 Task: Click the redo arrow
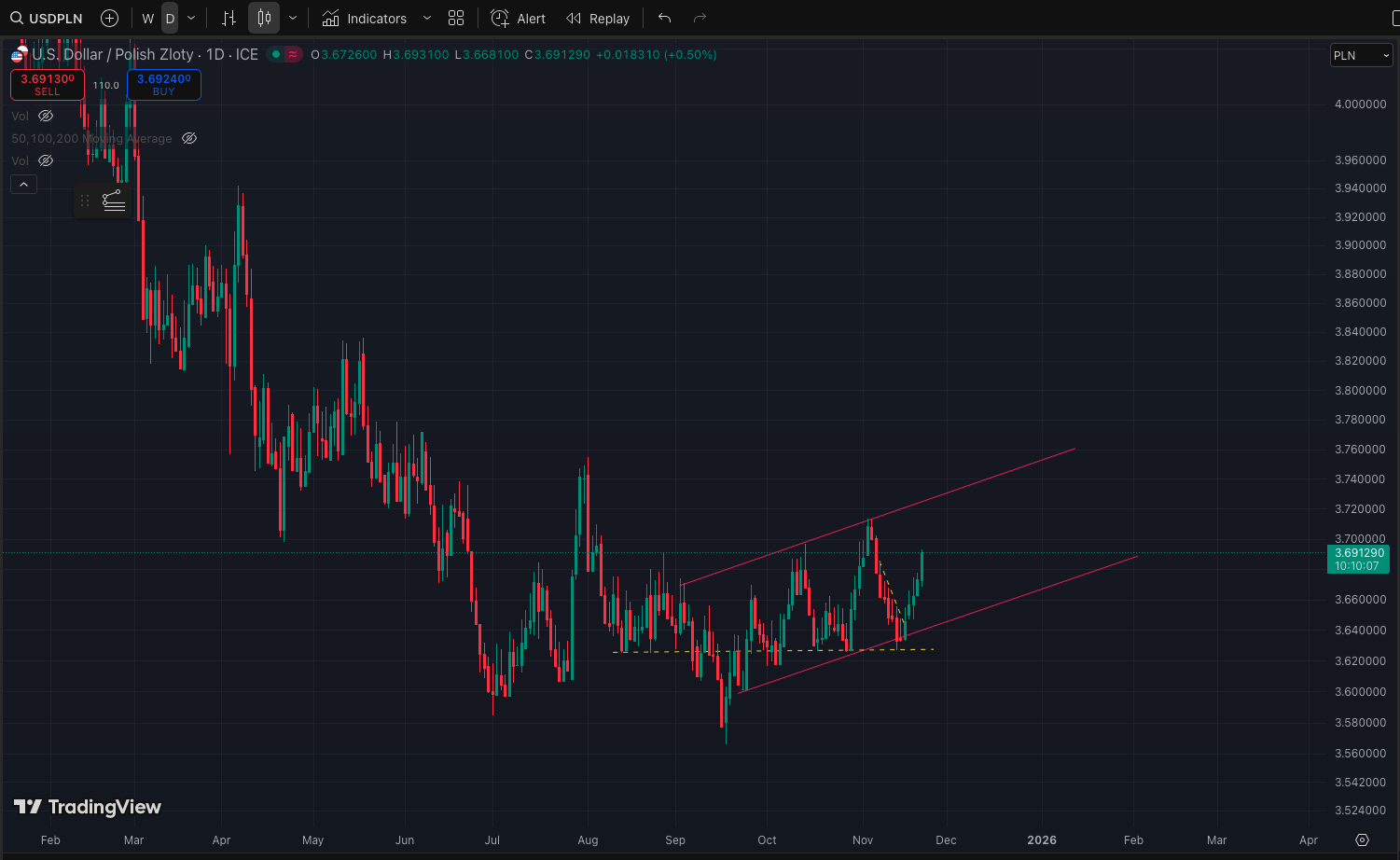point(700,19)
